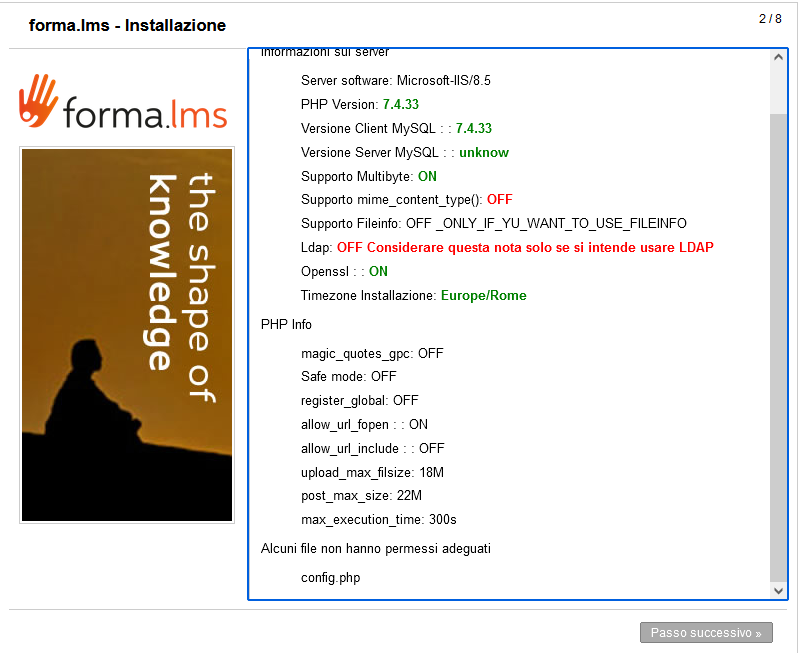The width and height of the screenshot is (798, 653).
Task: Click the 'the shape of knowledge' banner image
Action: click(126, 334)
